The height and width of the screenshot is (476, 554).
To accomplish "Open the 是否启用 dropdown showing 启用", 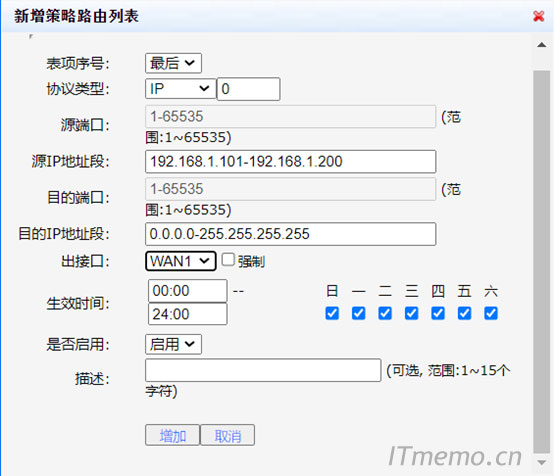I will coord(173,344).
